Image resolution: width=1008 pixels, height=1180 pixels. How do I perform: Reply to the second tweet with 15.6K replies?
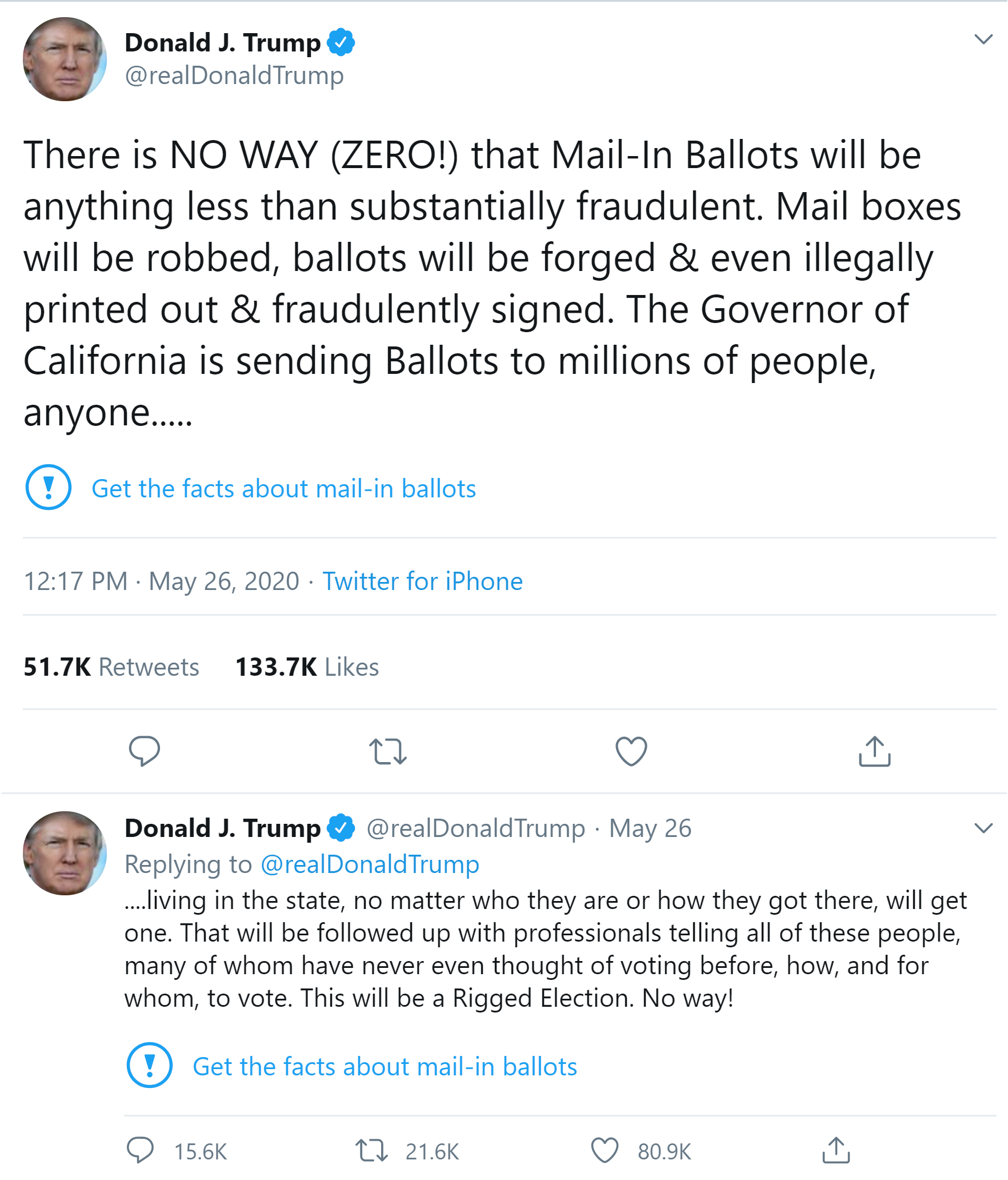coord(141,1150)
